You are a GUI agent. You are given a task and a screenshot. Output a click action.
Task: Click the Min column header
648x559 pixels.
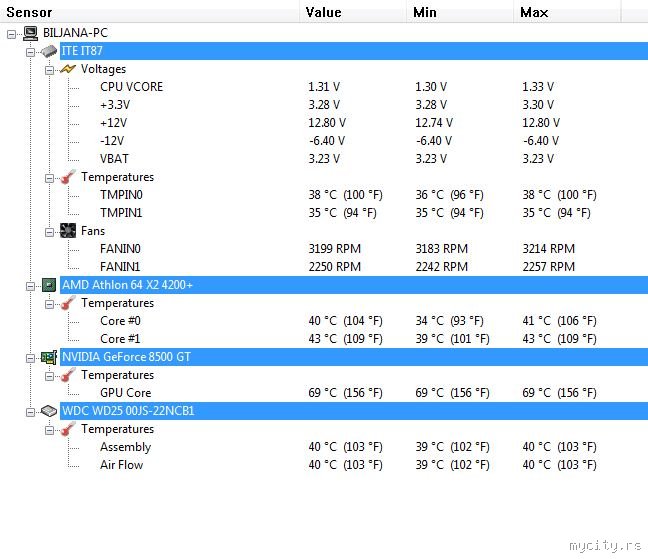coord(460,12)
